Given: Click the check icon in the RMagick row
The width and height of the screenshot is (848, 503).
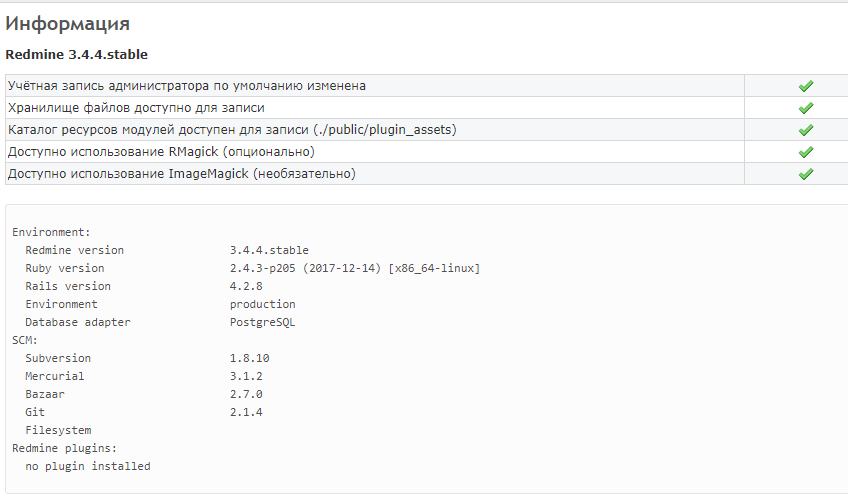Looking at the screenshot, I should (806, 152).
